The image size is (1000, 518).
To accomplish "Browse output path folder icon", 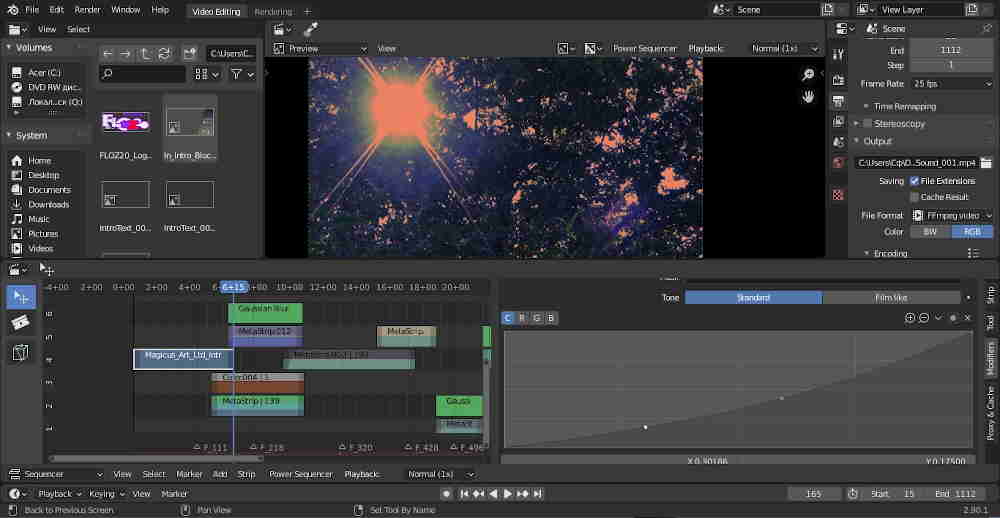I will (985, 162).
